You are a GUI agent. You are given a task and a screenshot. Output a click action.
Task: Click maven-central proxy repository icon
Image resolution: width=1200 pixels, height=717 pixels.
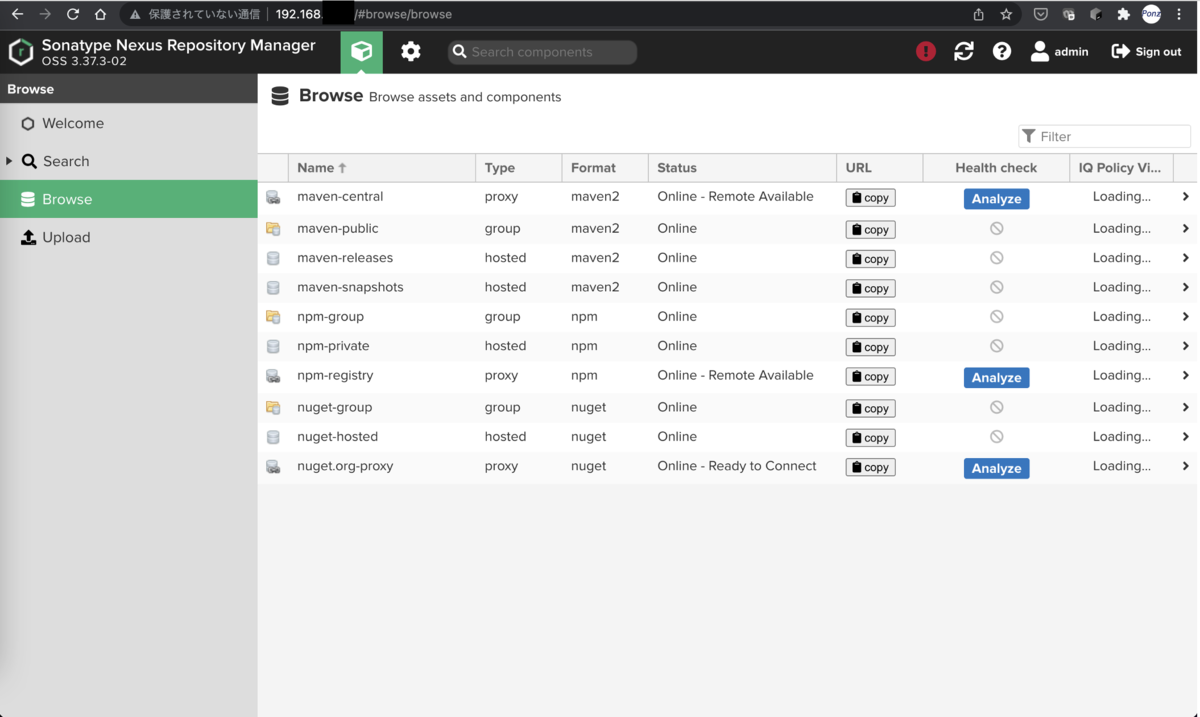click(273, 198)
